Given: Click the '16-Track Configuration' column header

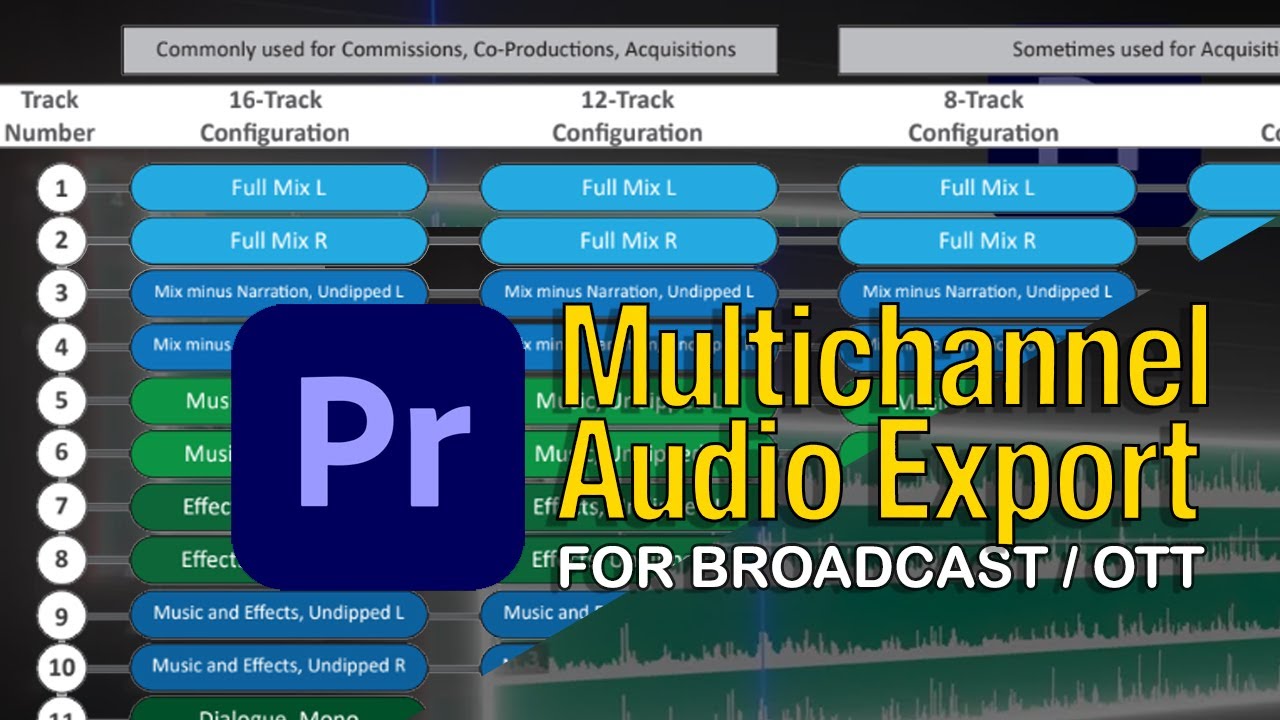Looking at the screenshot, I should coord(275,116).
